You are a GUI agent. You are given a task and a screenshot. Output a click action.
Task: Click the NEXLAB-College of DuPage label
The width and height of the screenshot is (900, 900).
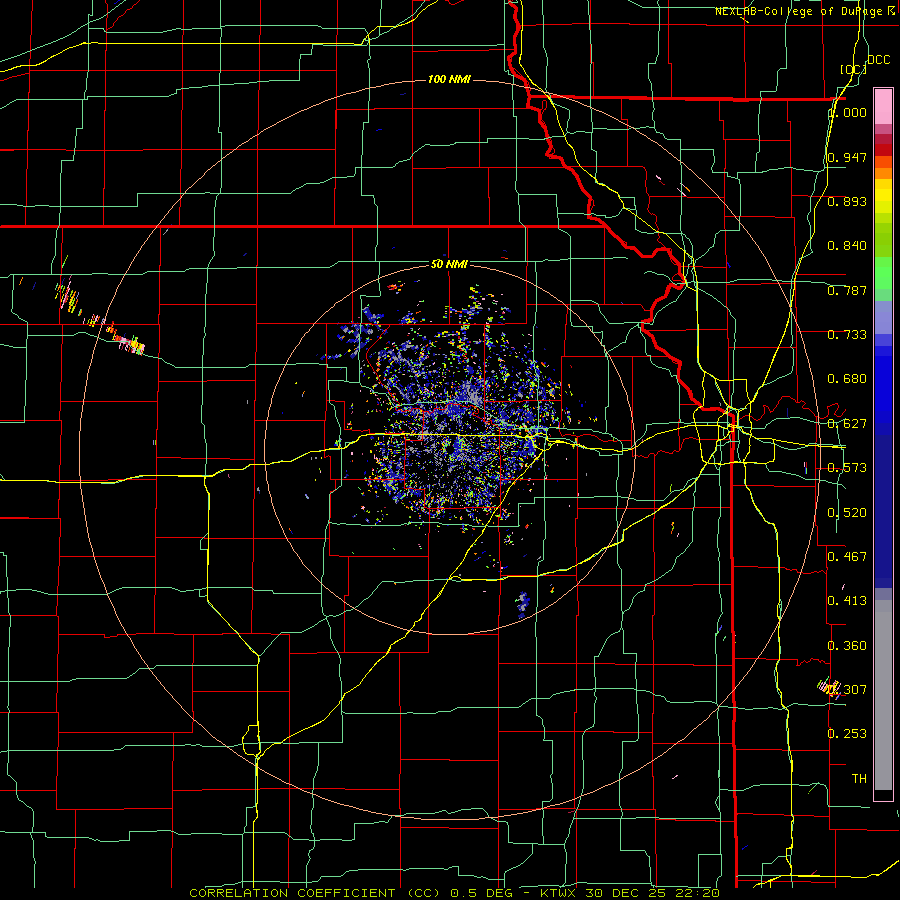tap(804, 11)
